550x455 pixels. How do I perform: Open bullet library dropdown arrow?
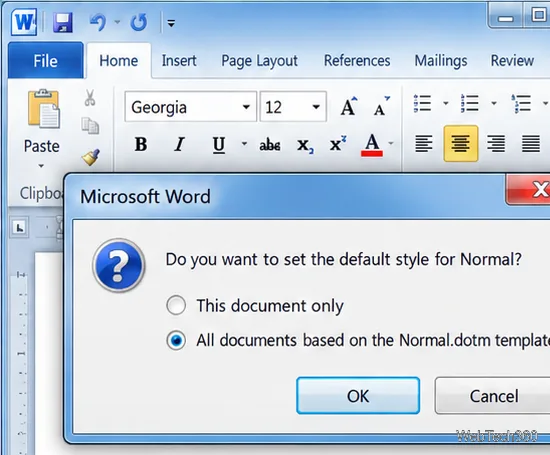[445, 103]
